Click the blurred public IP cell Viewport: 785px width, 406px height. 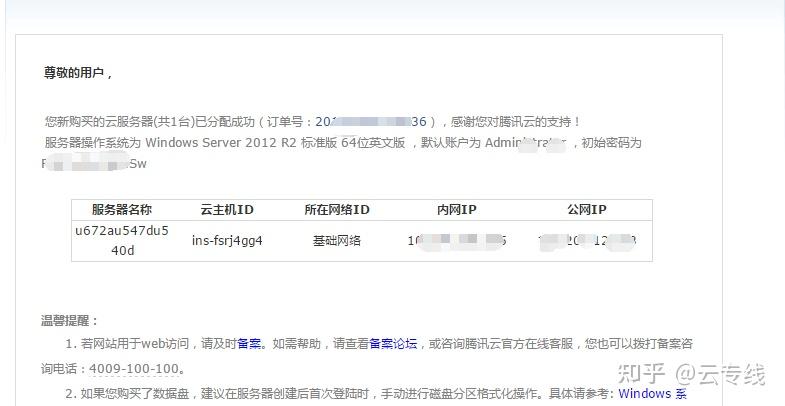[587, 241]
